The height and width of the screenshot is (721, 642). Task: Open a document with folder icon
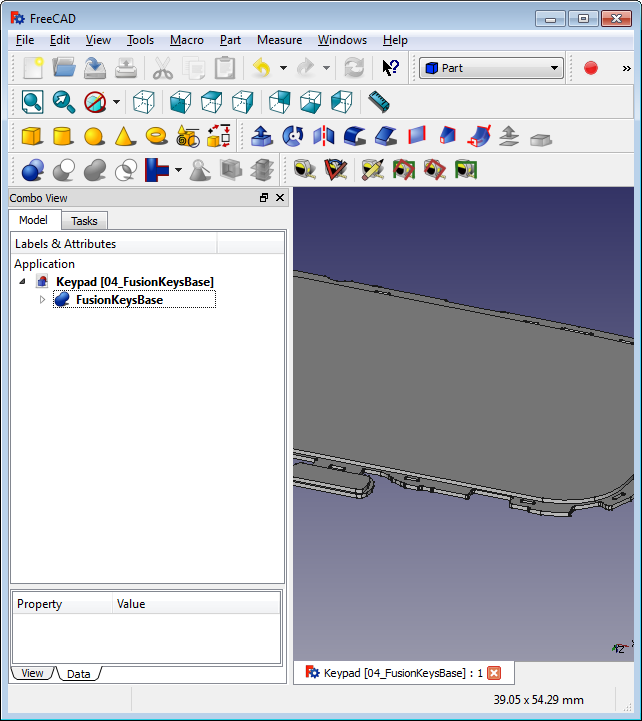[63, 68]
